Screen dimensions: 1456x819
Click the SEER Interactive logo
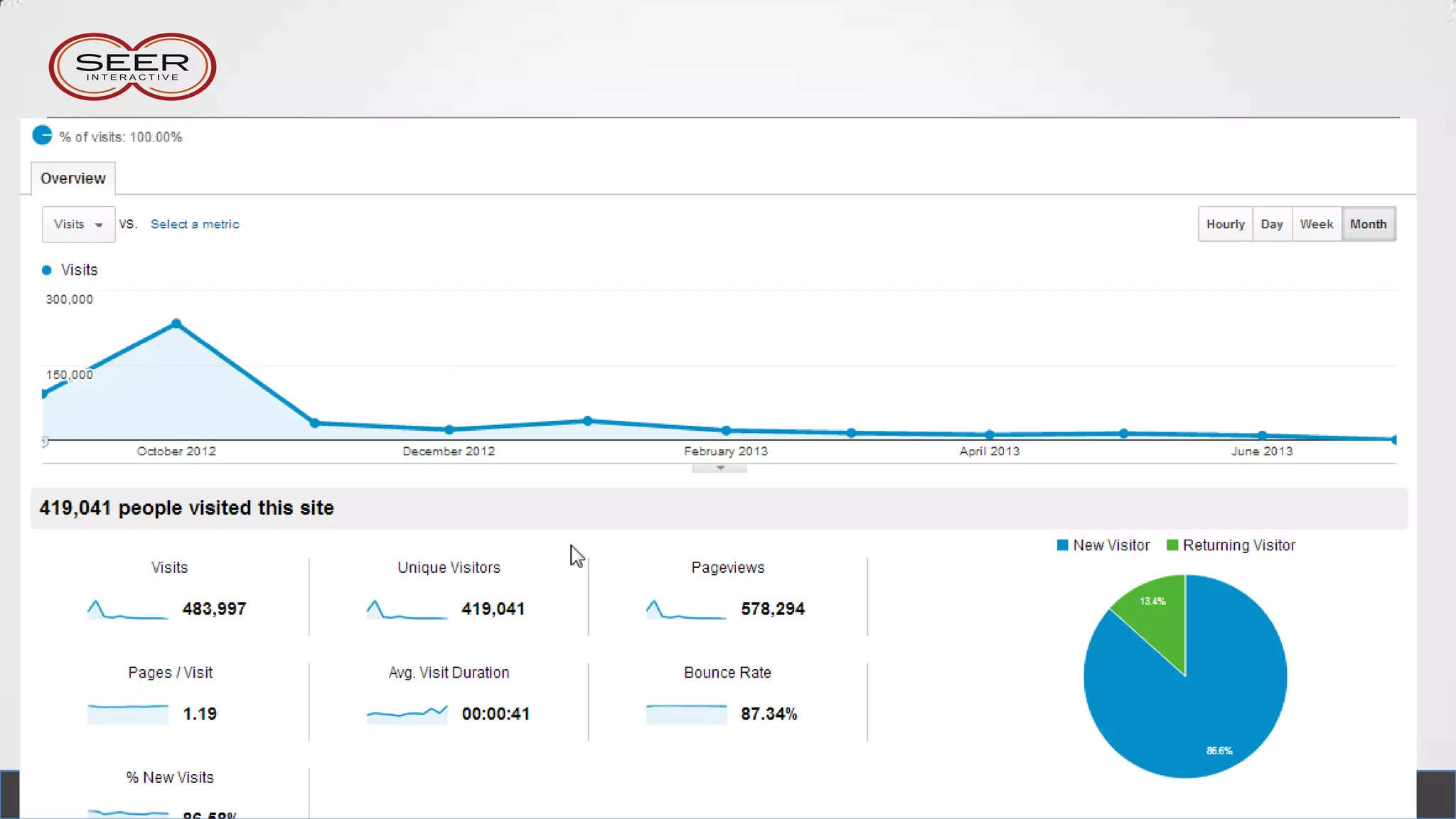coord(132,67)
